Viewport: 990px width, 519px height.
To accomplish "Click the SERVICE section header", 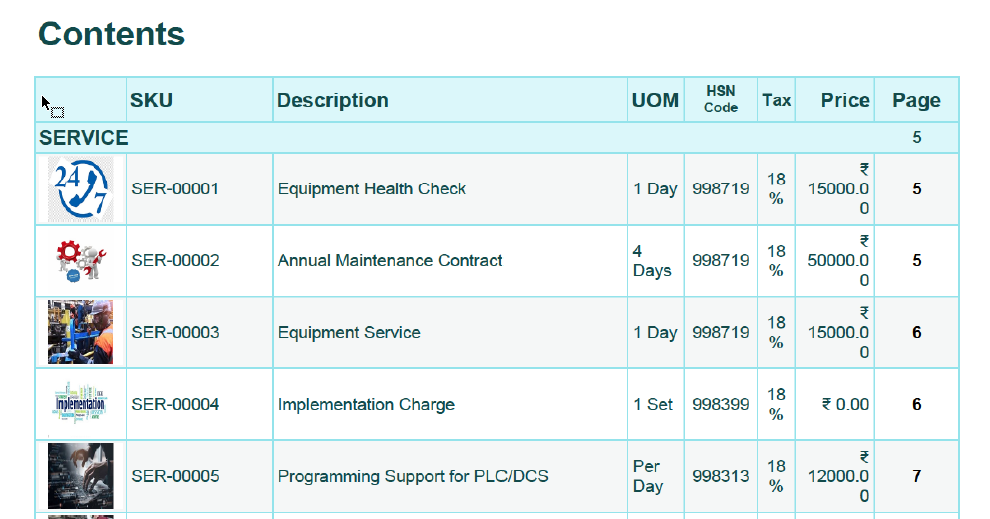I will 84,138.
